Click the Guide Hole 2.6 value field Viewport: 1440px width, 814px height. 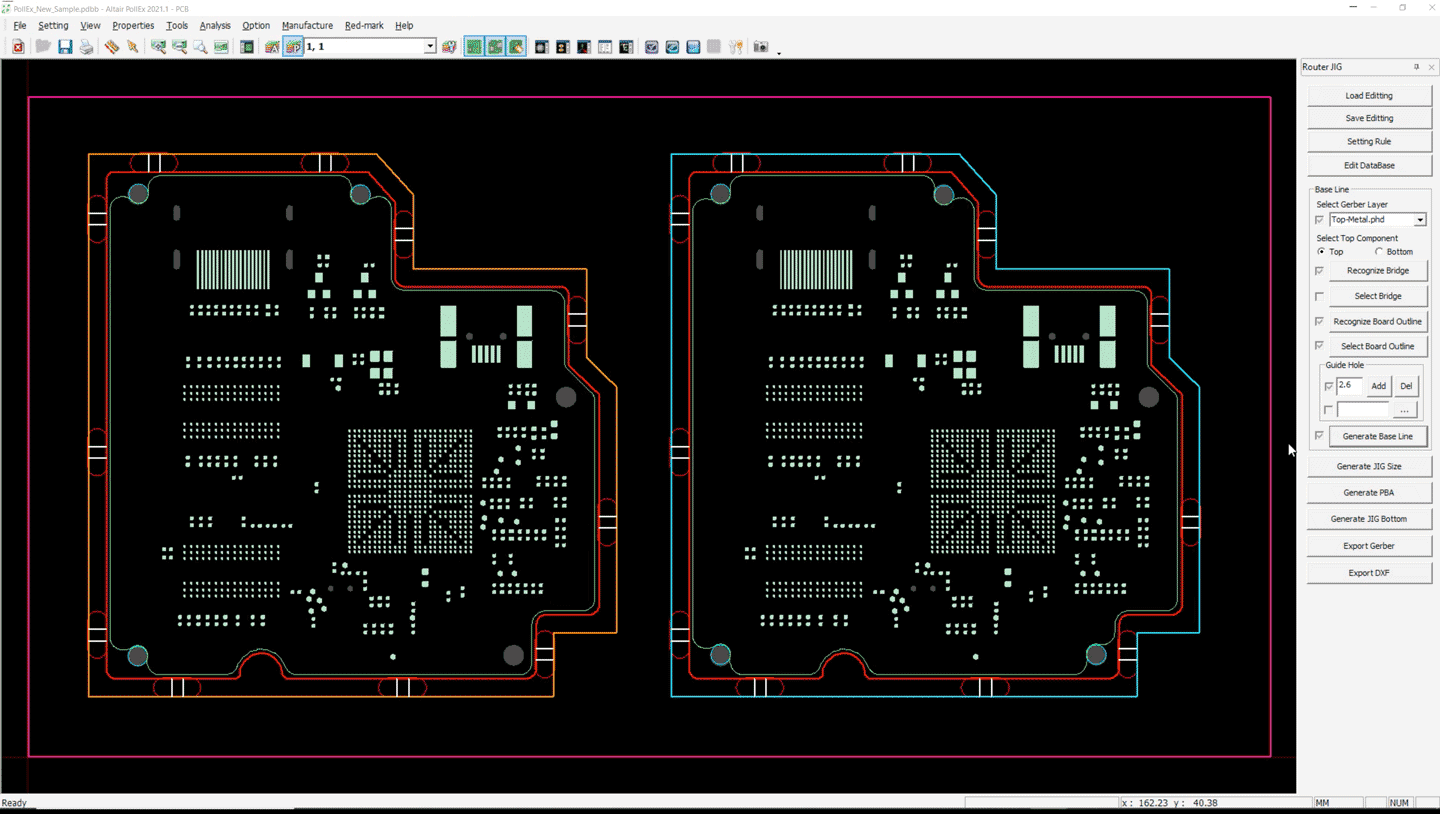1350,386
